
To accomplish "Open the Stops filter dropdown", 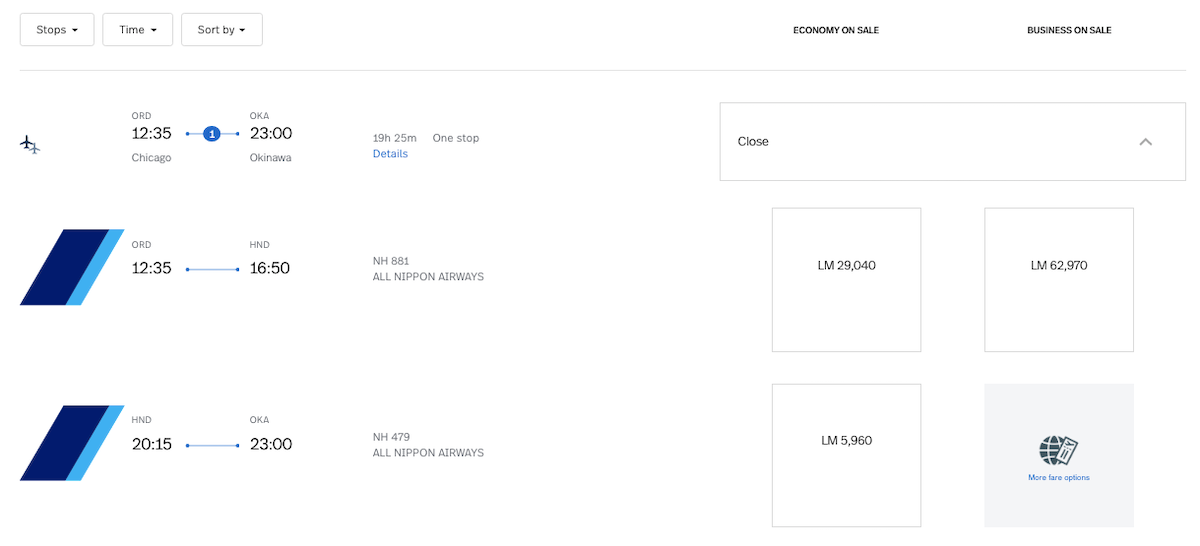I will coord(57,30).
